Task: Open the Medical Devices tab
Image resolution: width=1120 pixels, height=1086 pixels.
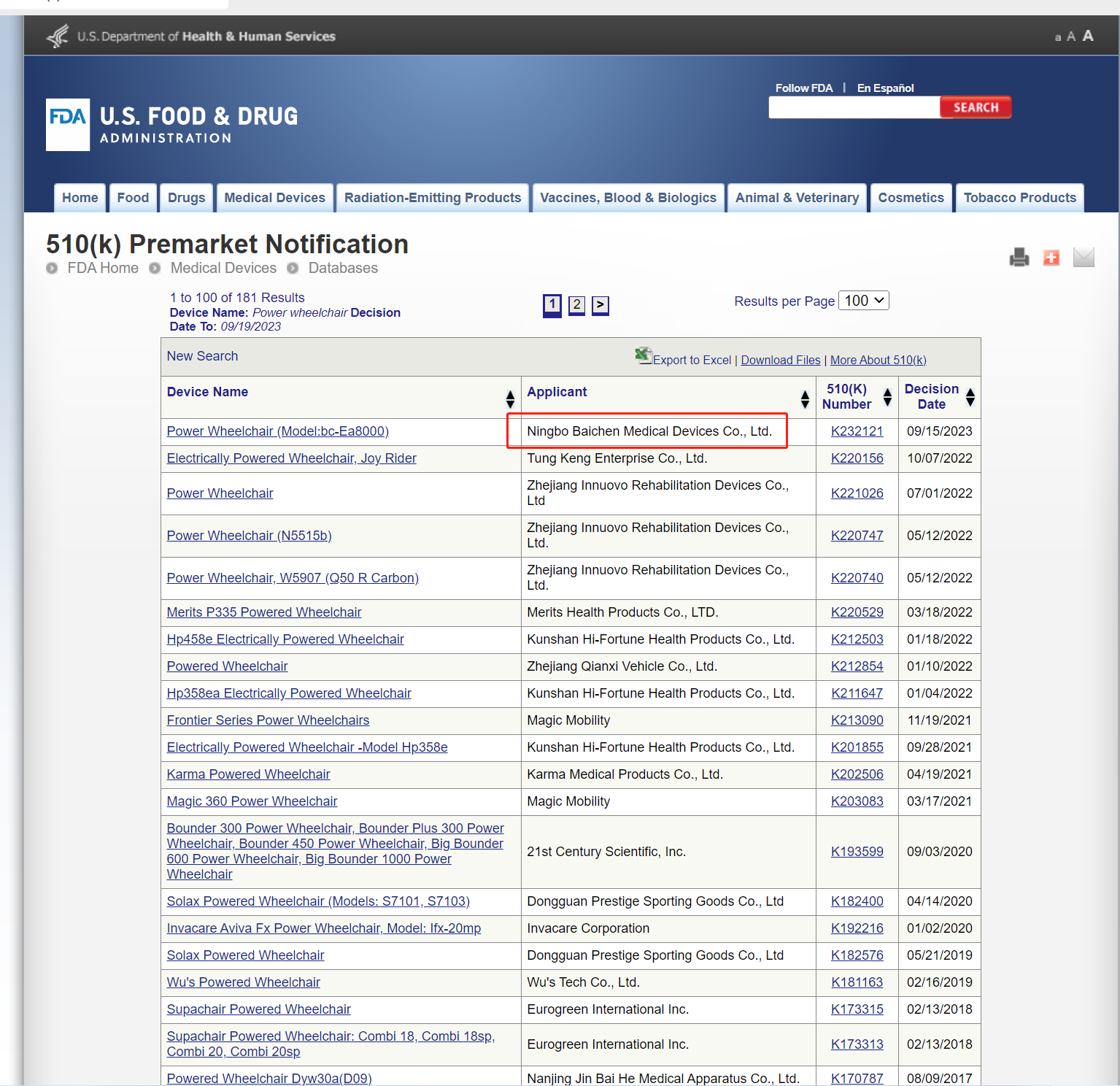Action: coord(275,198)
